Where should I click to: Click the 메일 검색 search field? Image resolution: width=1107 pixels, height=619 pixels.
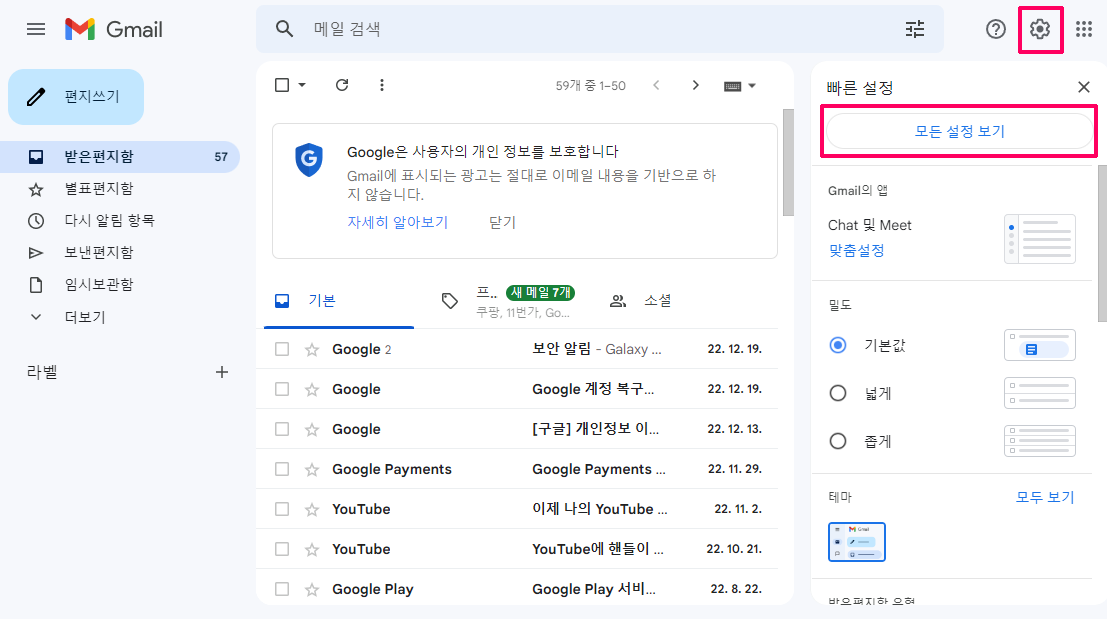600,29
